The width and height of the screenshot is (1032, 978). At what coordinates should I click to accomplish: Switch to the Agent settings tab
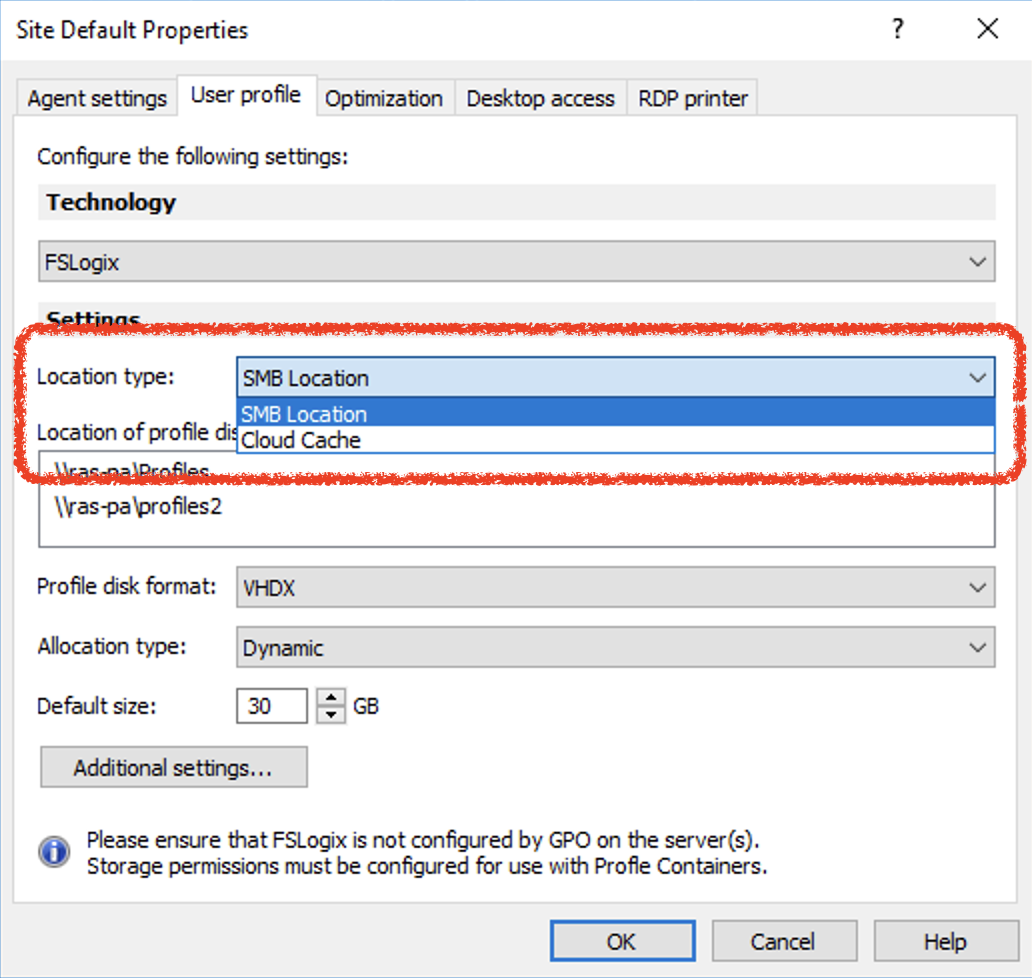tap(97, 99)
